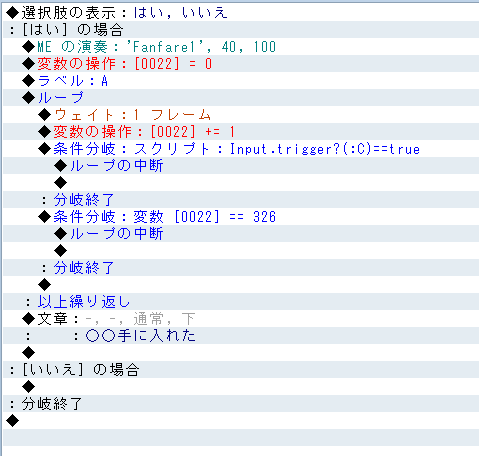Click the empty ◆ row under [いいえ] の場合
The height and width of the screenshot is (456, 479).
click(241, 387)
